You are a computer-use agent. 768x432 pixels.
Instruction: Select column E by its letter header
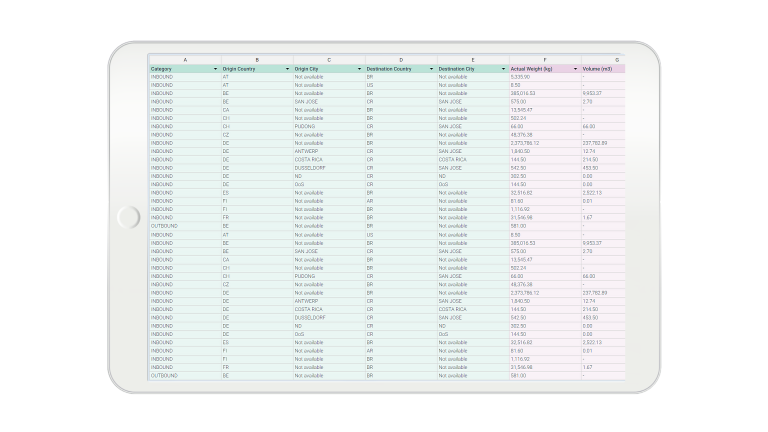[473, 60]
